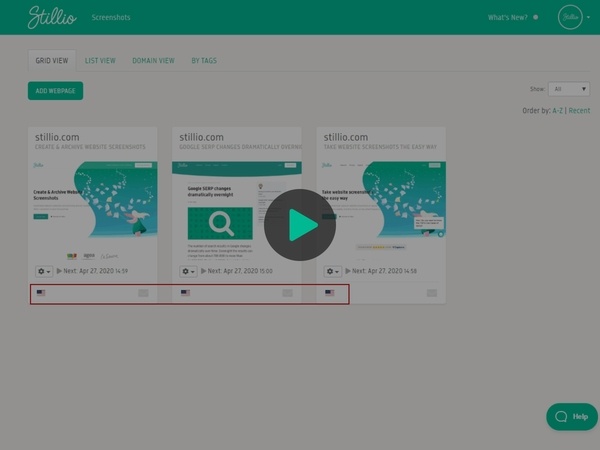Open the Show filter dropdown
This screenshot has height=450, width=600.
pyautogui.click(x=569, y=89)
